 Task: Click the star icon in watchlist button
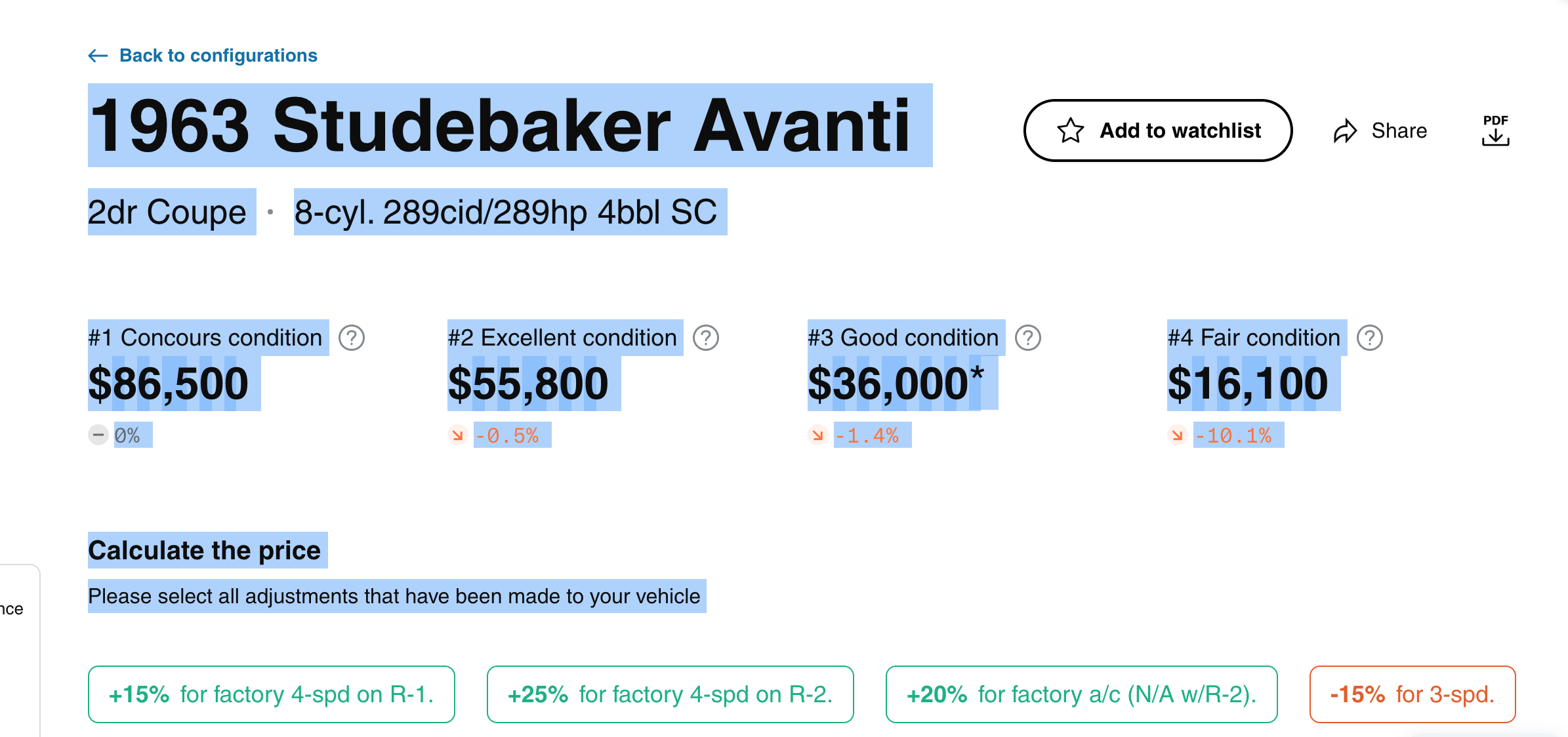(x=1070, y=130)
